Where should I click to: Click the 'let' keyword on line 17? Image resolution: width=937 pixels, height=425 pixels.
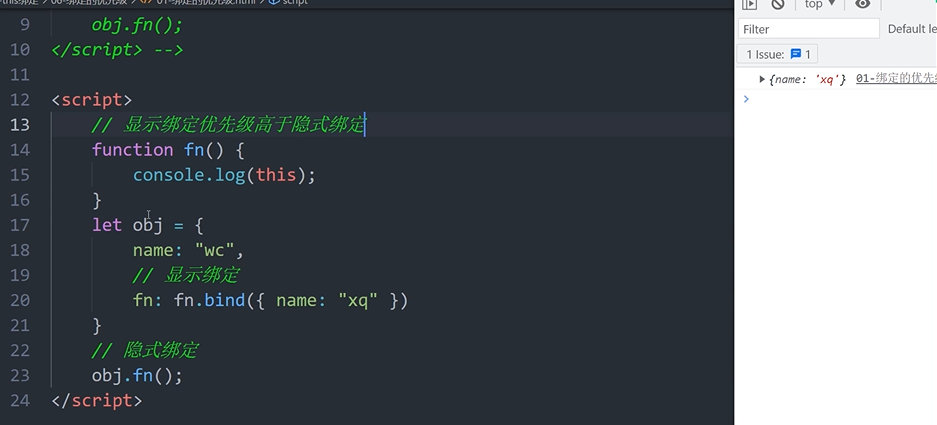coord(106,225)
